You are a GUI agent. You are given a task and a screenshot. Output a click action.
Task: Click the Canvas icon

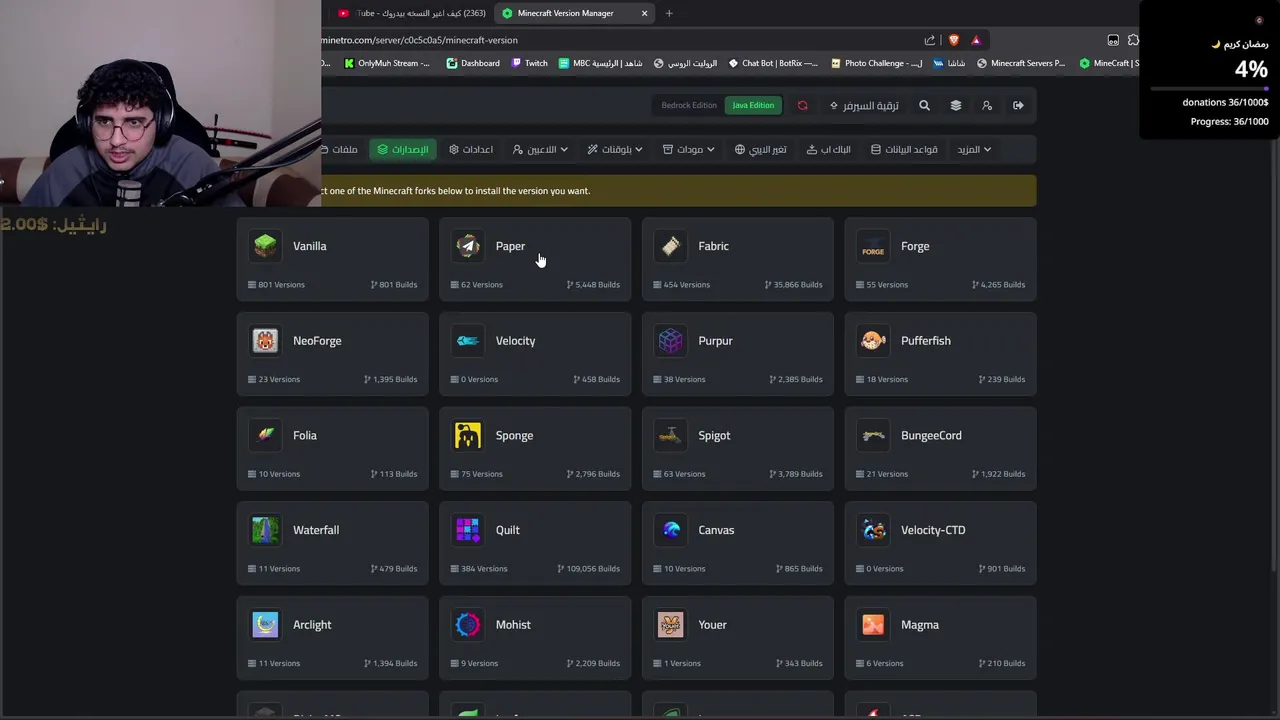click(x=671, y=530)
